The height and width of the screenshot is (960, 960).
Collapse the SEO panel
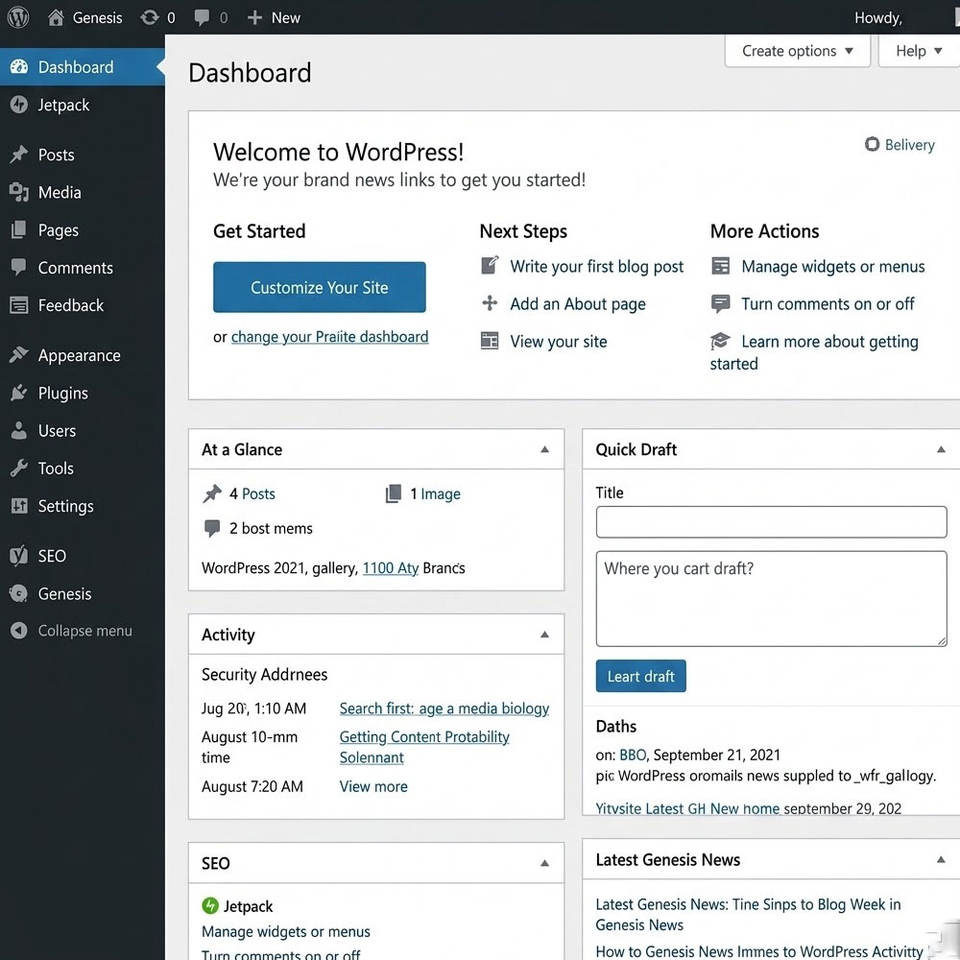click(544, 863)
